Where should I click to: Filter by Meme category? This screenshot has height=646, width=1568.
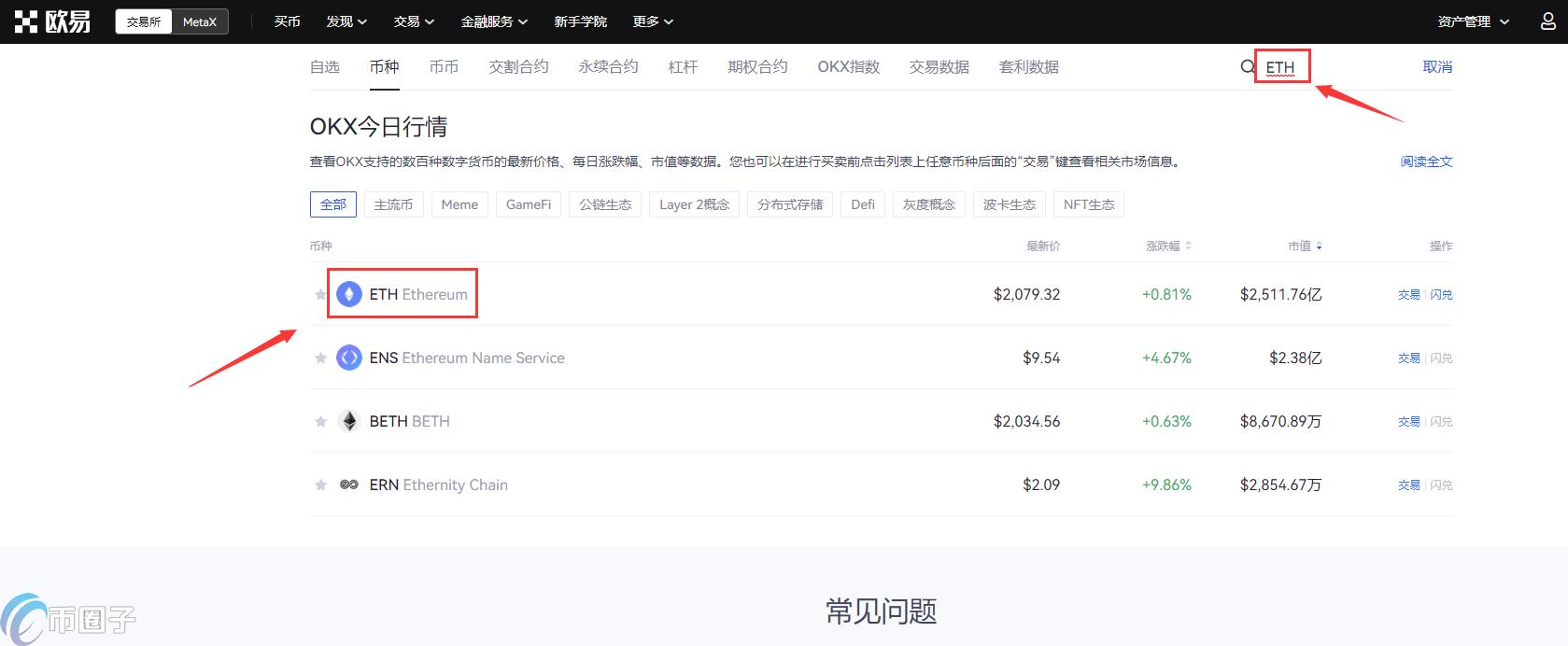click(459, 204)
